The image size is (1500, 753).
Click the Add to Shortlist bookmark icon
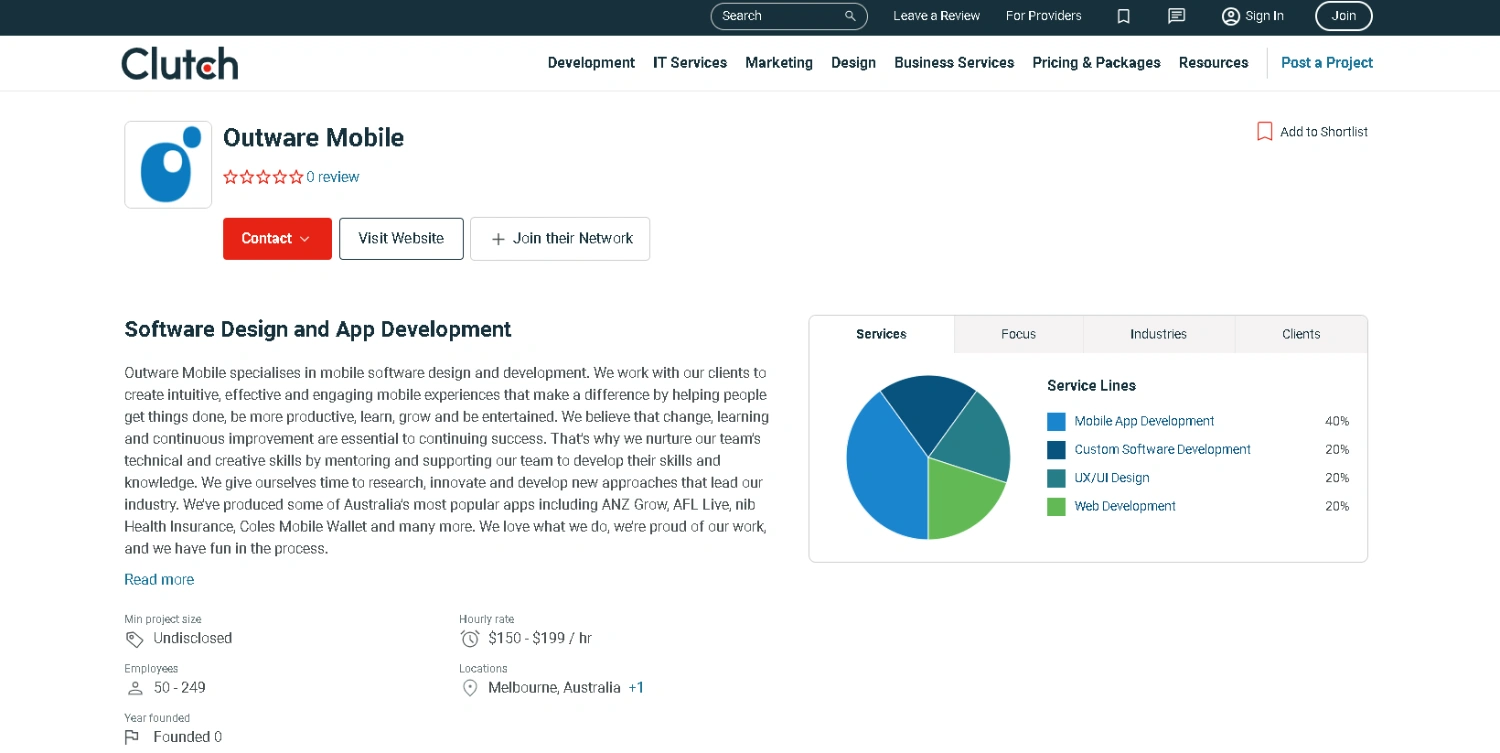click(1264, 131)
